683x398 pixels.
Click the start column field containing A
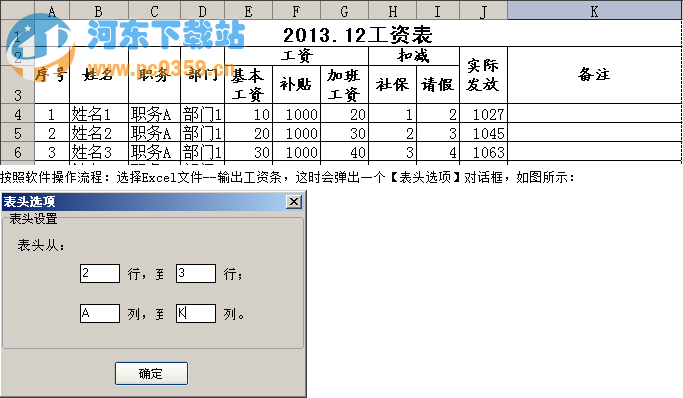(100, 313)
